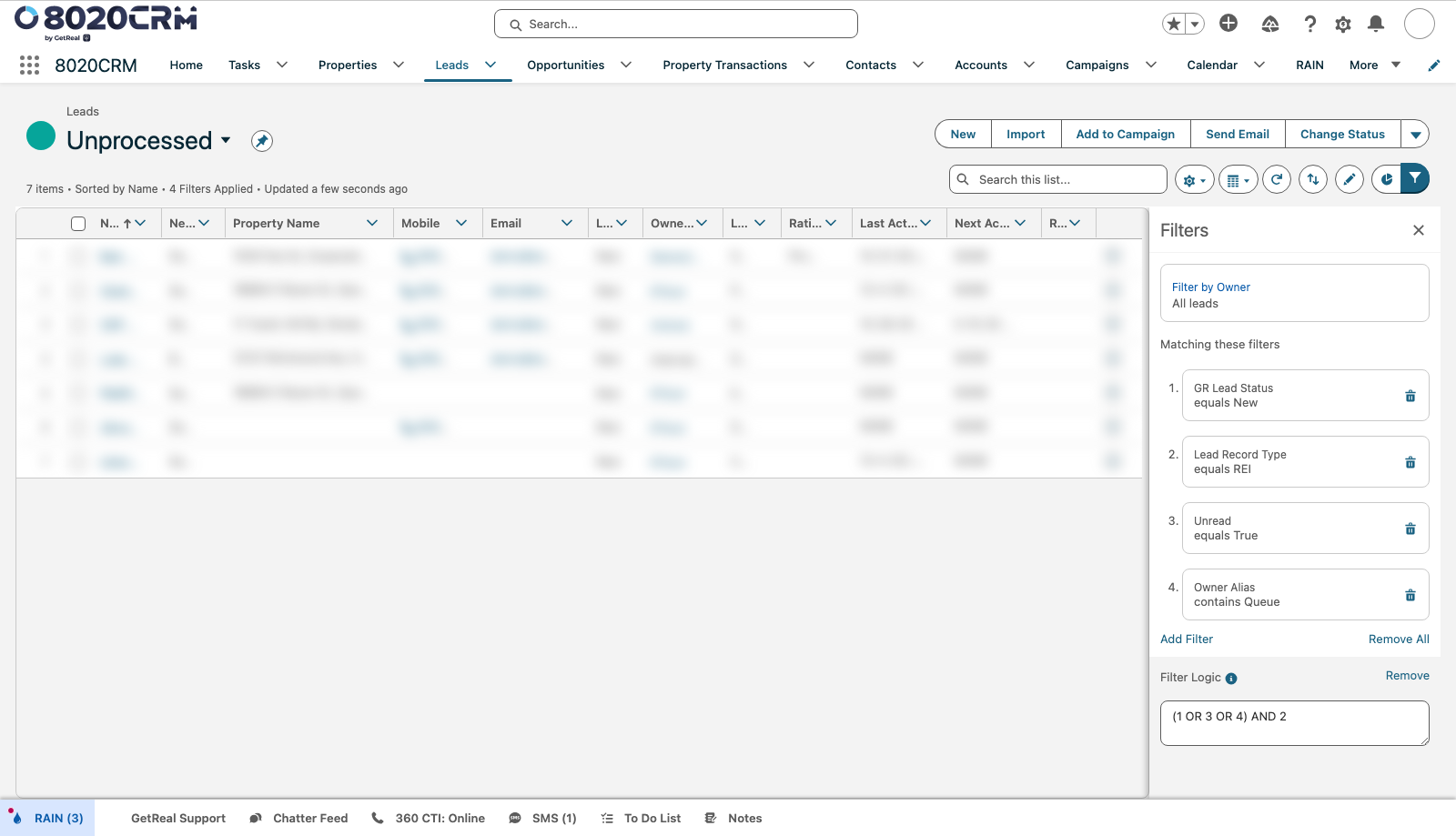Expand the Leads nav menu chevron

[x=490, y=65]
